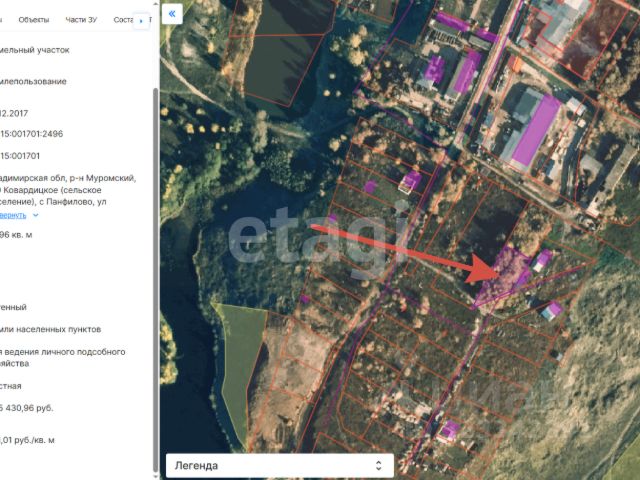Image resolution: width=640 pixels, height=480 pixels.
Task: Click the Легенда up-down chevron icon
Action: click(x=378, y=465)
